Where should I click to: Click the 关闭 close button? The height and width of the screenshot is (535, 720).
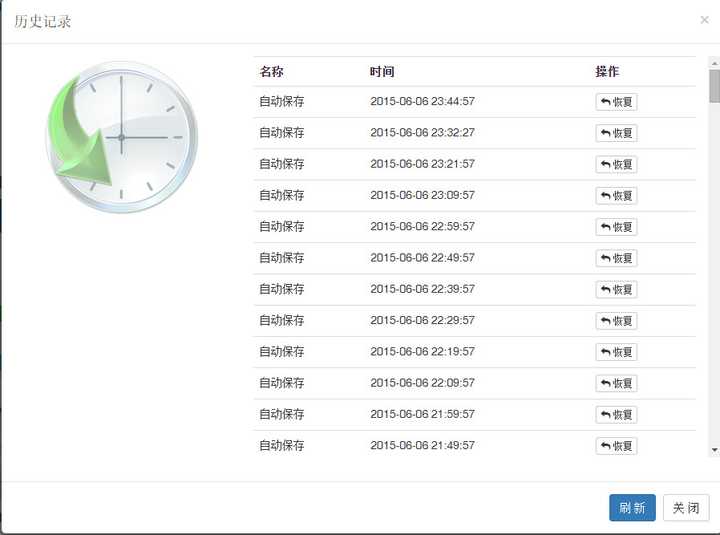[x=686, y=507]
